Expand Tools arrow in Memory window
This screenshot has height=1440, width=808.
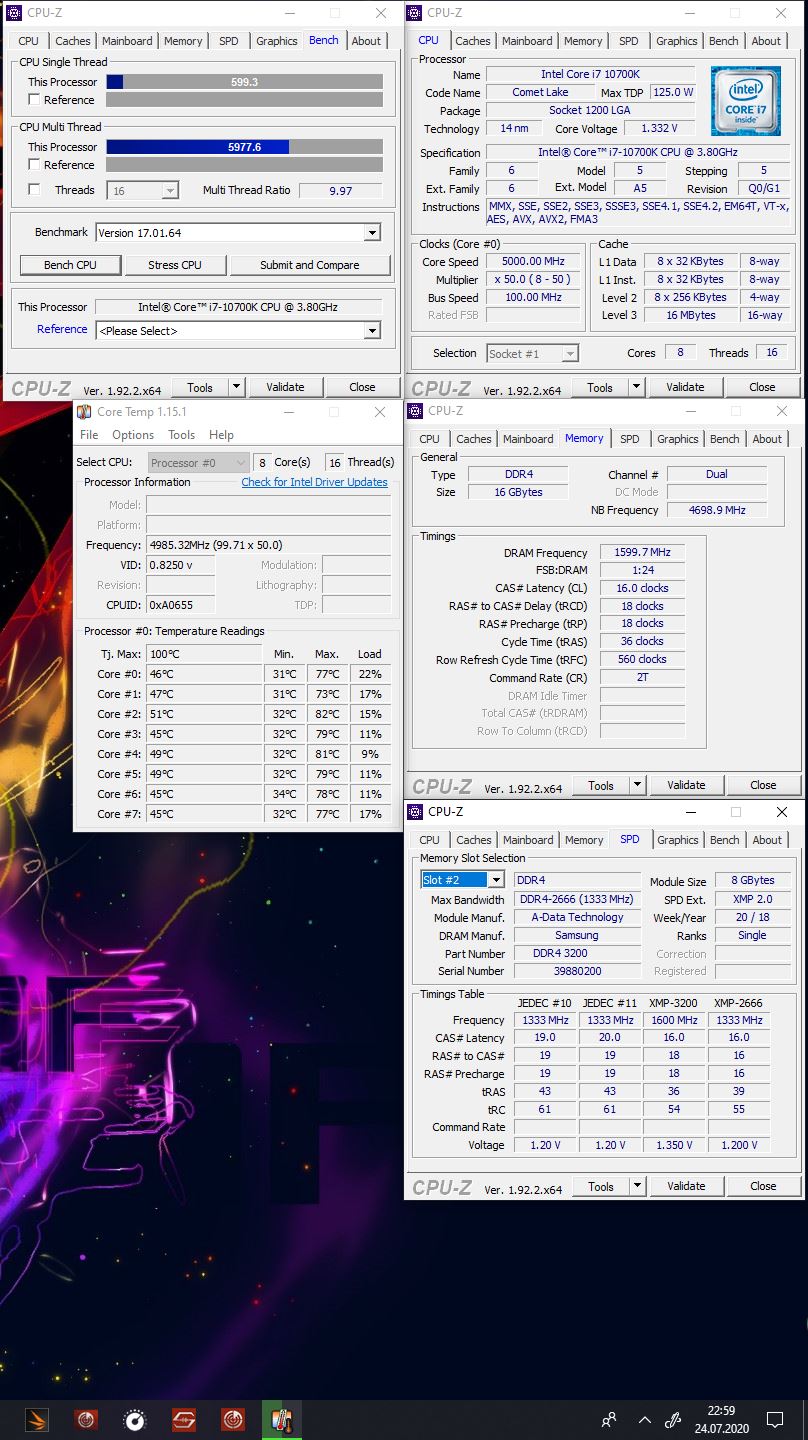638,785
